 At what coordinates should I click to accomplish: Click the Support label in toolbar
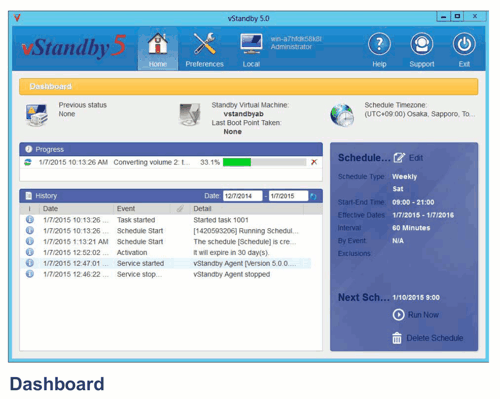point(422,64)
